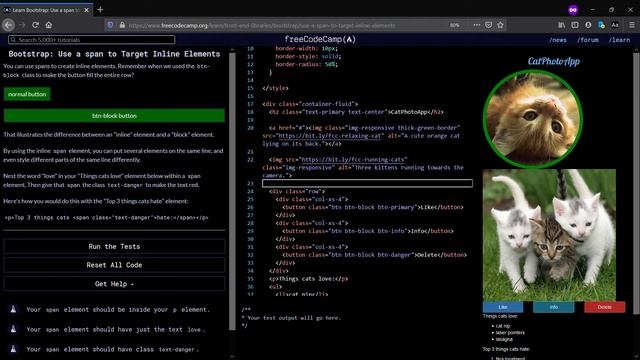Select the Learn Bootstrap browser tab
This screenshot has width=640, height=360.
tap(46, 10)
